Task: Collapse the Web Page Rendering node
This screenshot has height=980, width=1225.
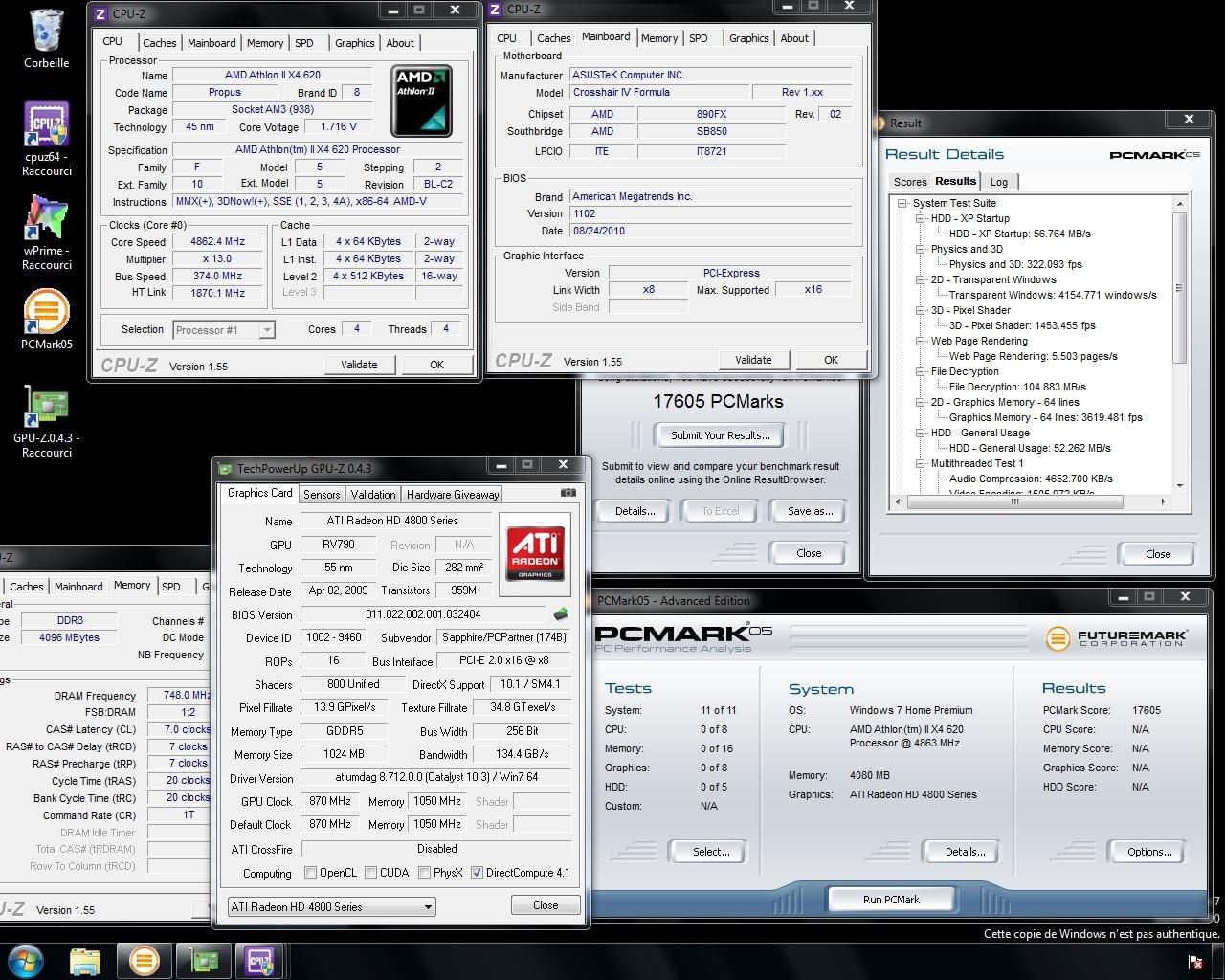Action: [x=921, y=341]
